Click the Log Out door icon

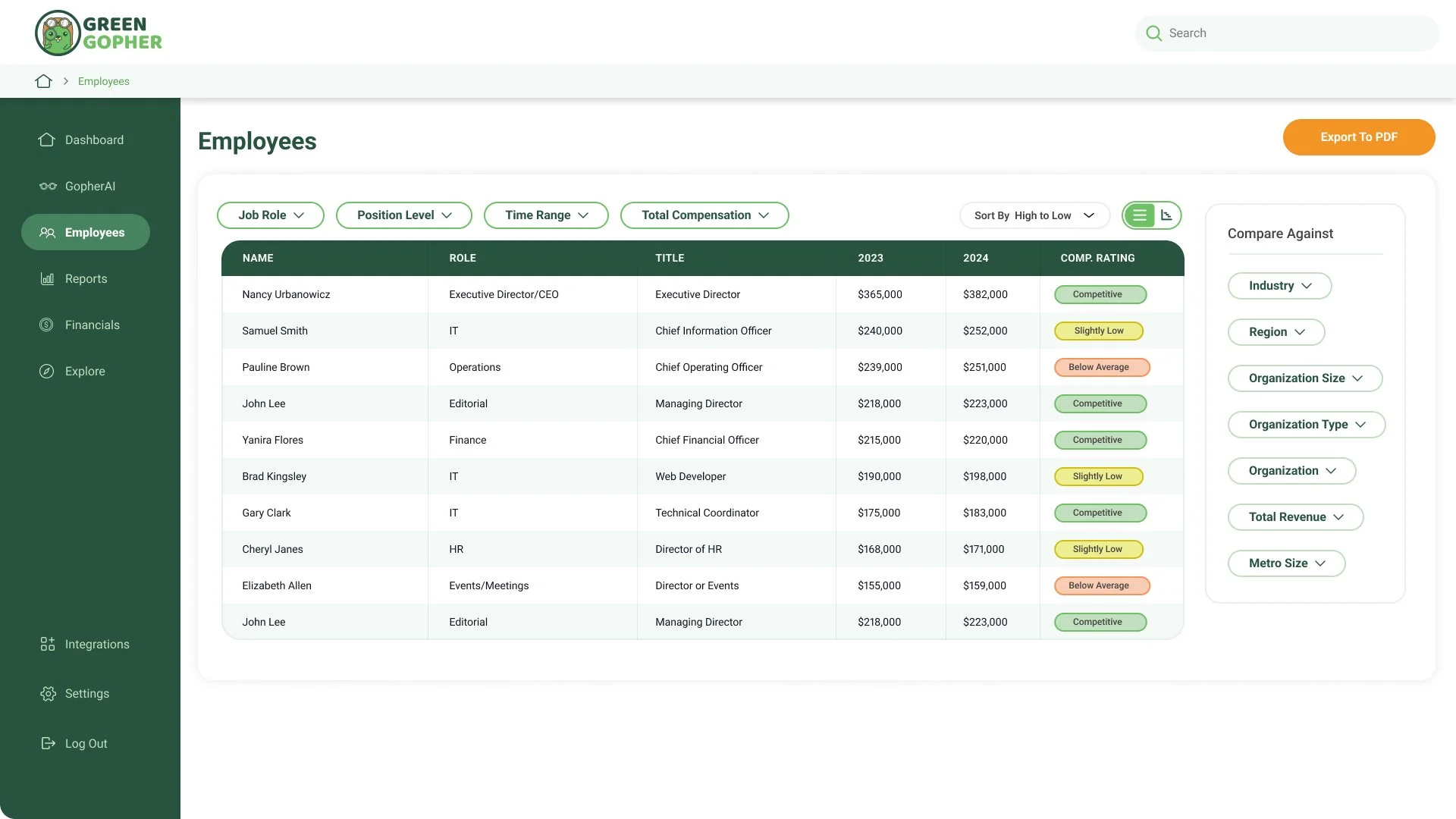48,743
